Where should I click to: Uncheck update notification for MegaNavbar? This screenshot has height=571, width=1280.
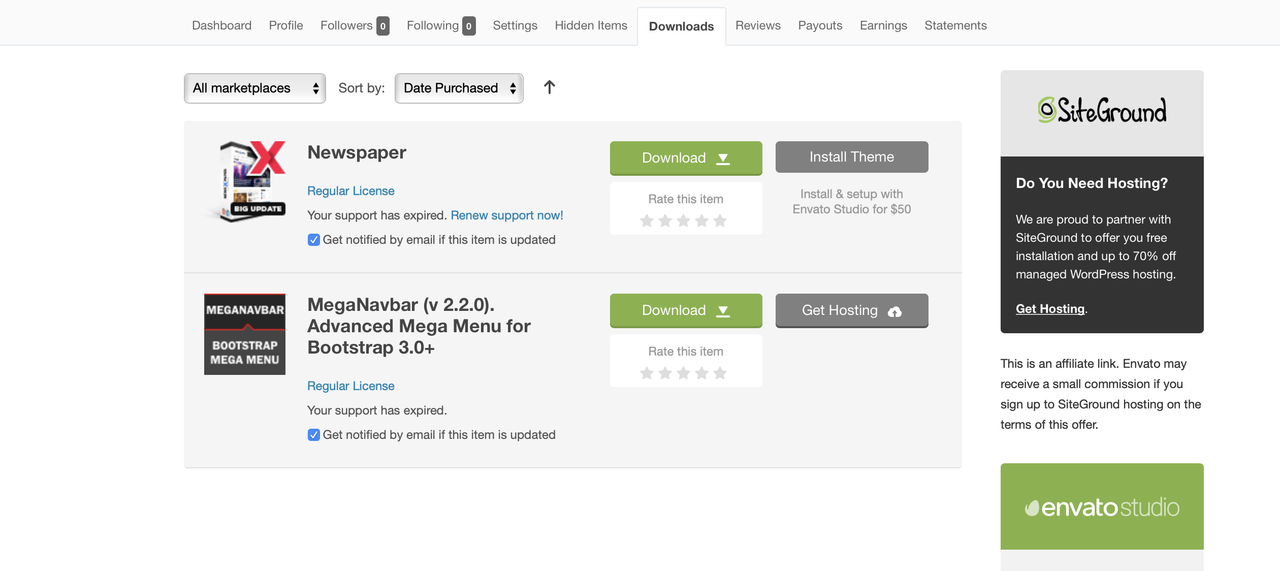click(x=314, y=435)
